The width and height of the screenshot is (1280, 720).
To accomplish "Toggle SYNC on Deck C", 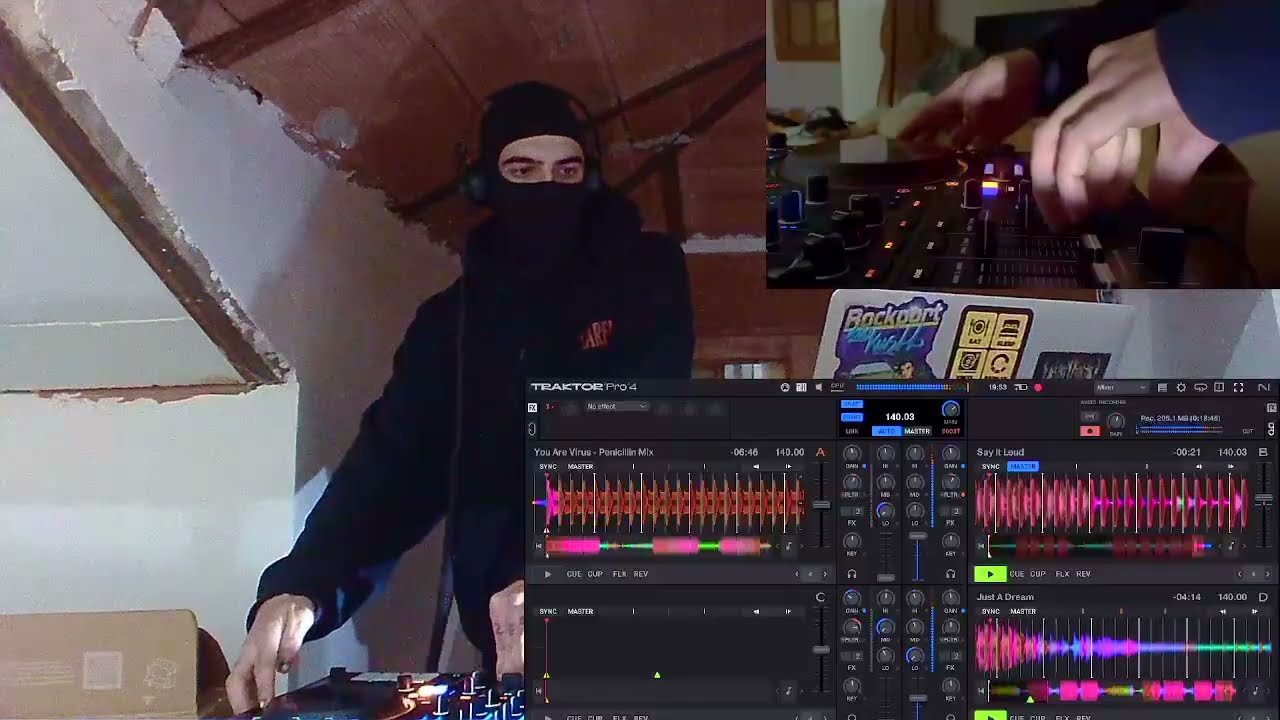I will 548,611.
